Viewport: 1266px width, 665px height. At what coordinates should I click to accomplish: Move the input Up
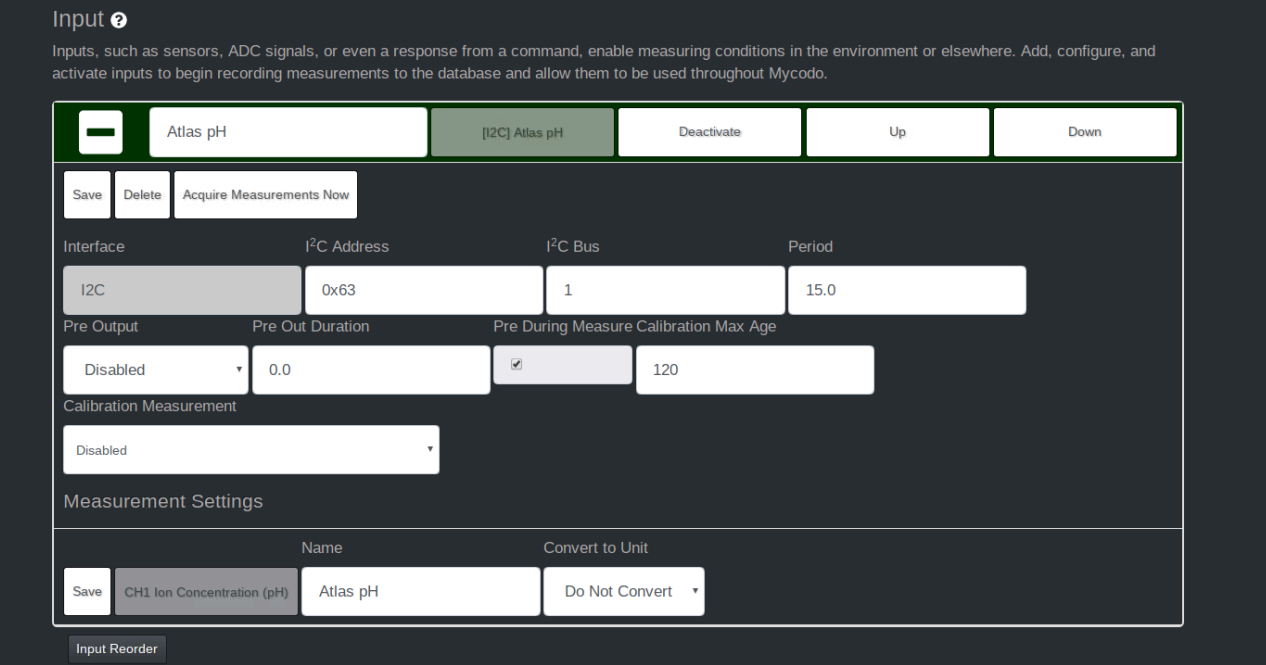898,132
